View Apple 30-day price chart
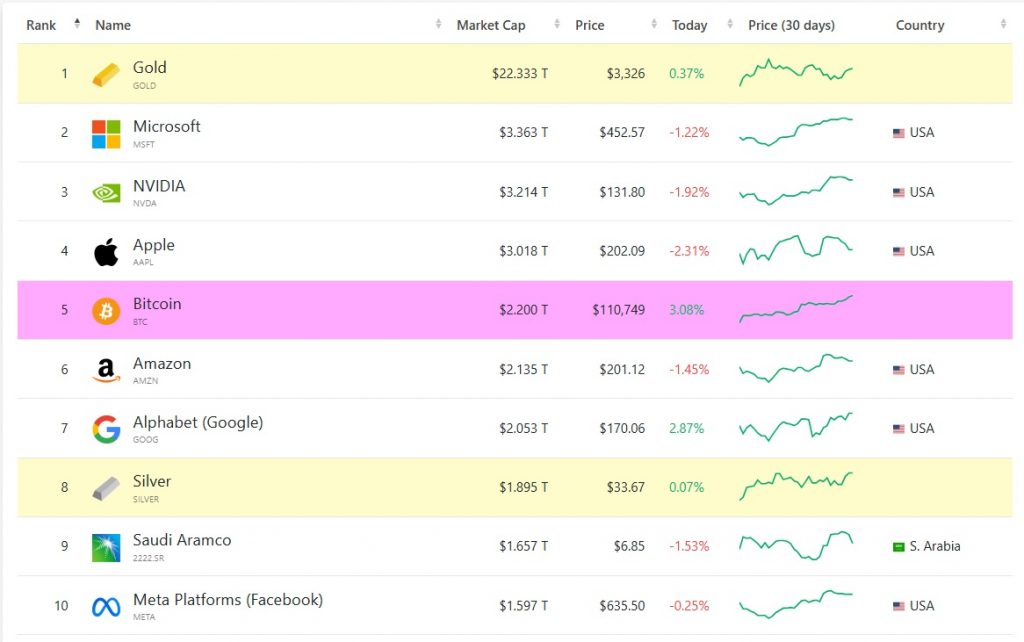Viewport: 1024px width, 642px height. pos(795,249)
